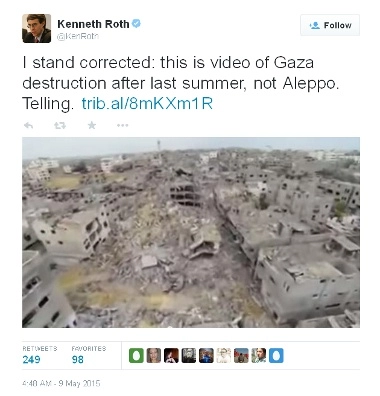
Task: Open the trib.al/8mKXm1R link
Action: pos(147,104)
